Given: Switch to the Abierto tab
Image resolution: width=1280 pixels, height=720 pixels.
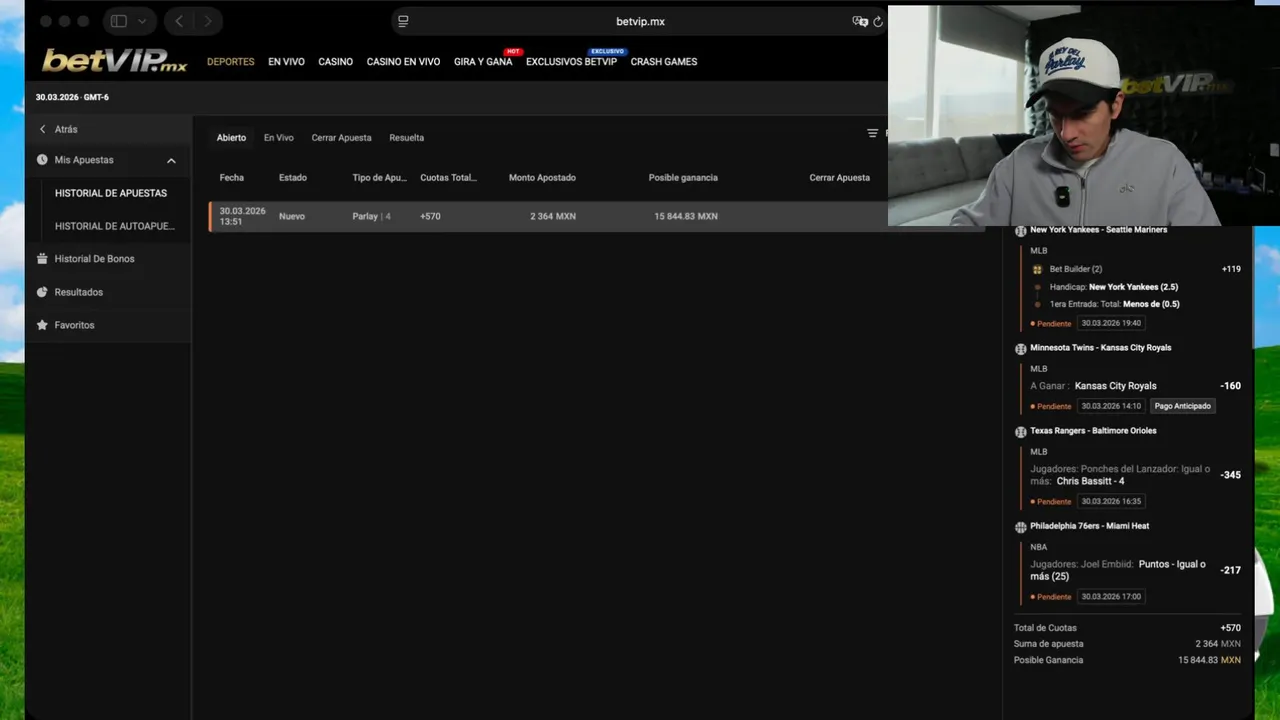Looking at the screenshot, I should pyautogui.click(x=231, y=138).
